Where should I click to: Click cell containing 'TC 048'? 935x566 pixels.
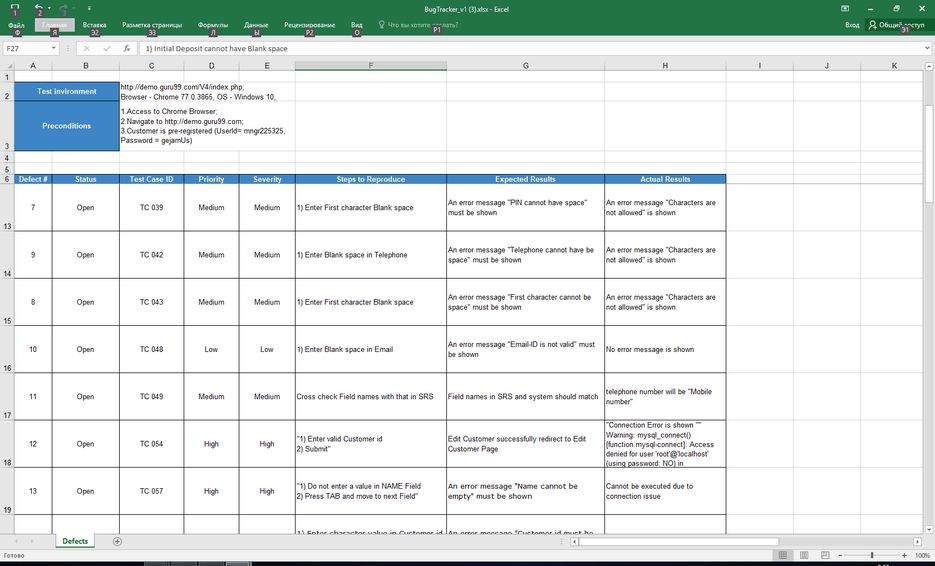pos(151,350)
